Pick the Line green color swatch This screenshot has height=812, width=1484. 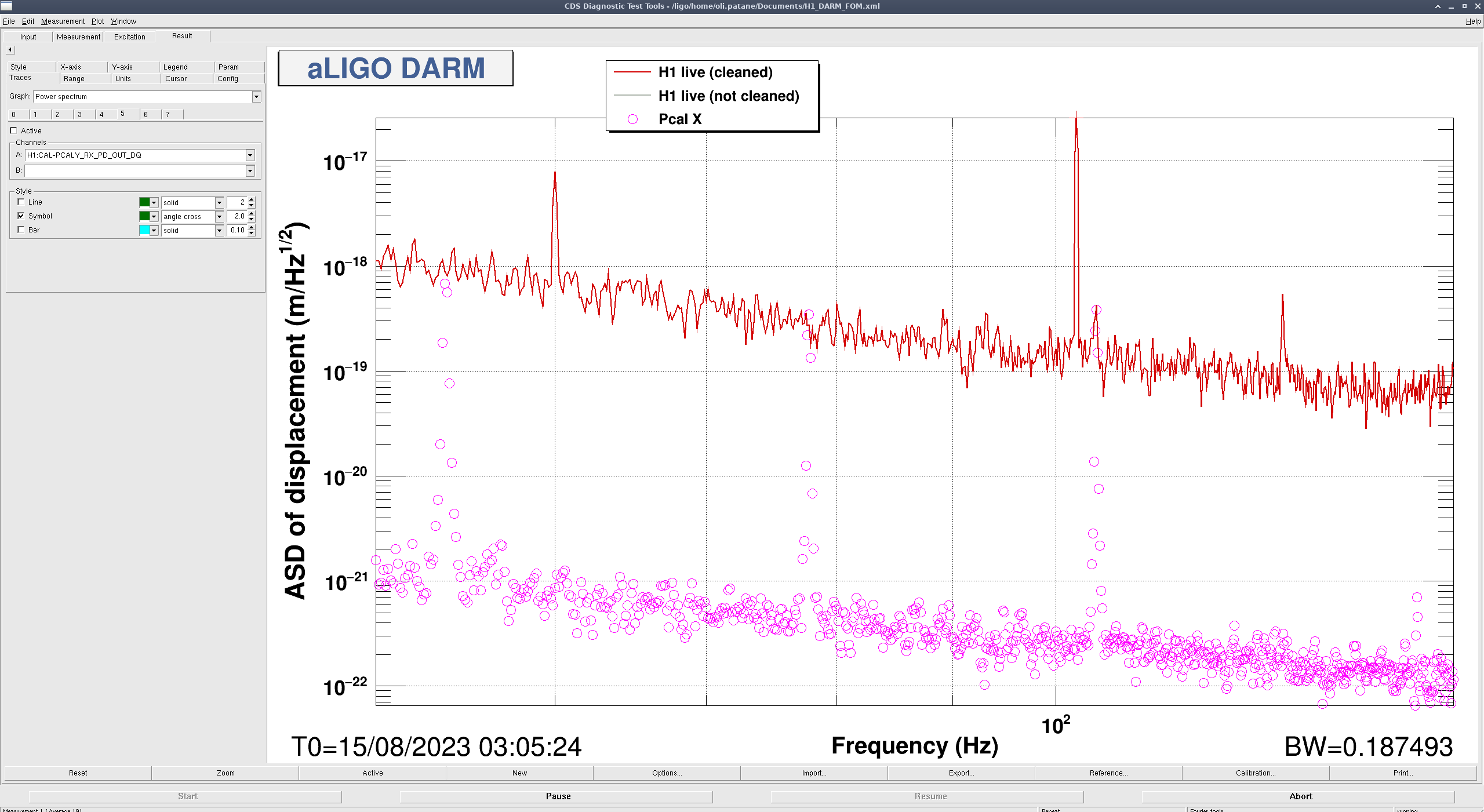[x=144, y=202]
